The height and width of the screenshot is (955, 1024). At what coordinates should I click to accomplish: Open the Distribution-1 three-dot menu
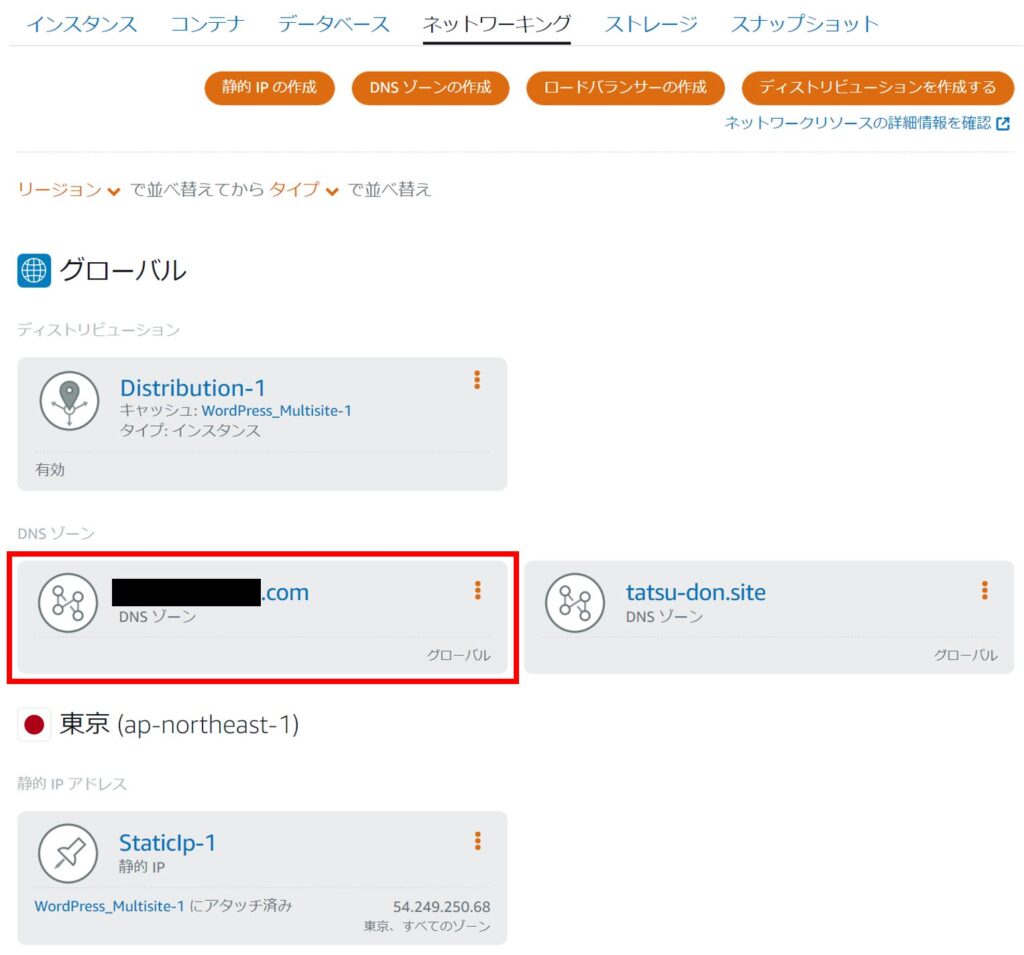pyautogui.click(x=477, y=380)
